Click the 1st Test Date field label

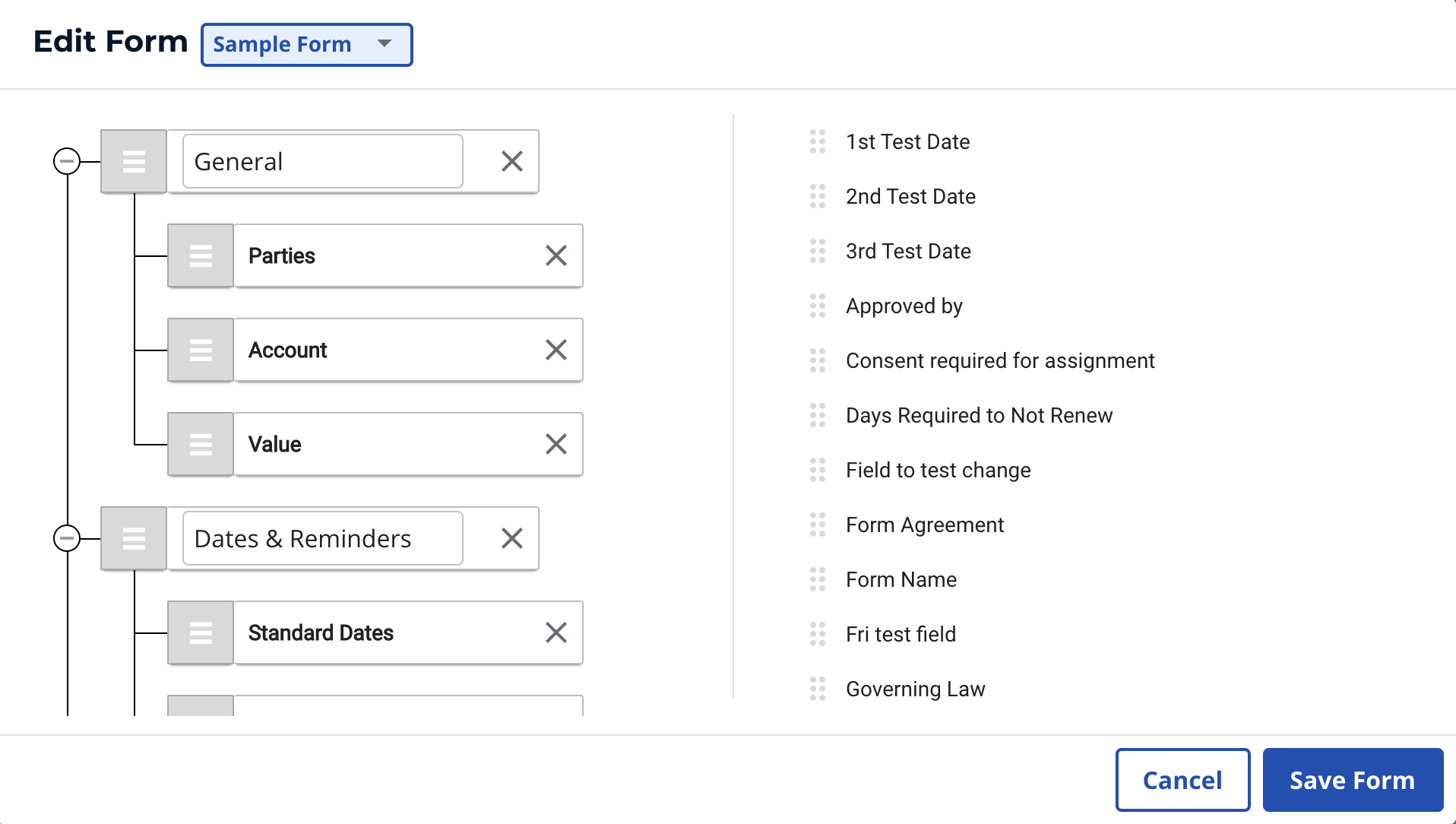(x=908, y=142)
